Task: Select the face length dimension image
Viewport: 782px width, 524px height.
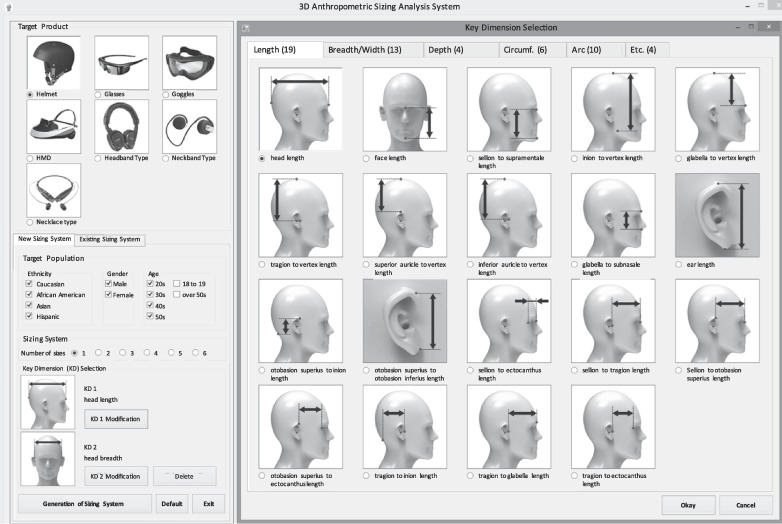Action: [x=404, y=109]
